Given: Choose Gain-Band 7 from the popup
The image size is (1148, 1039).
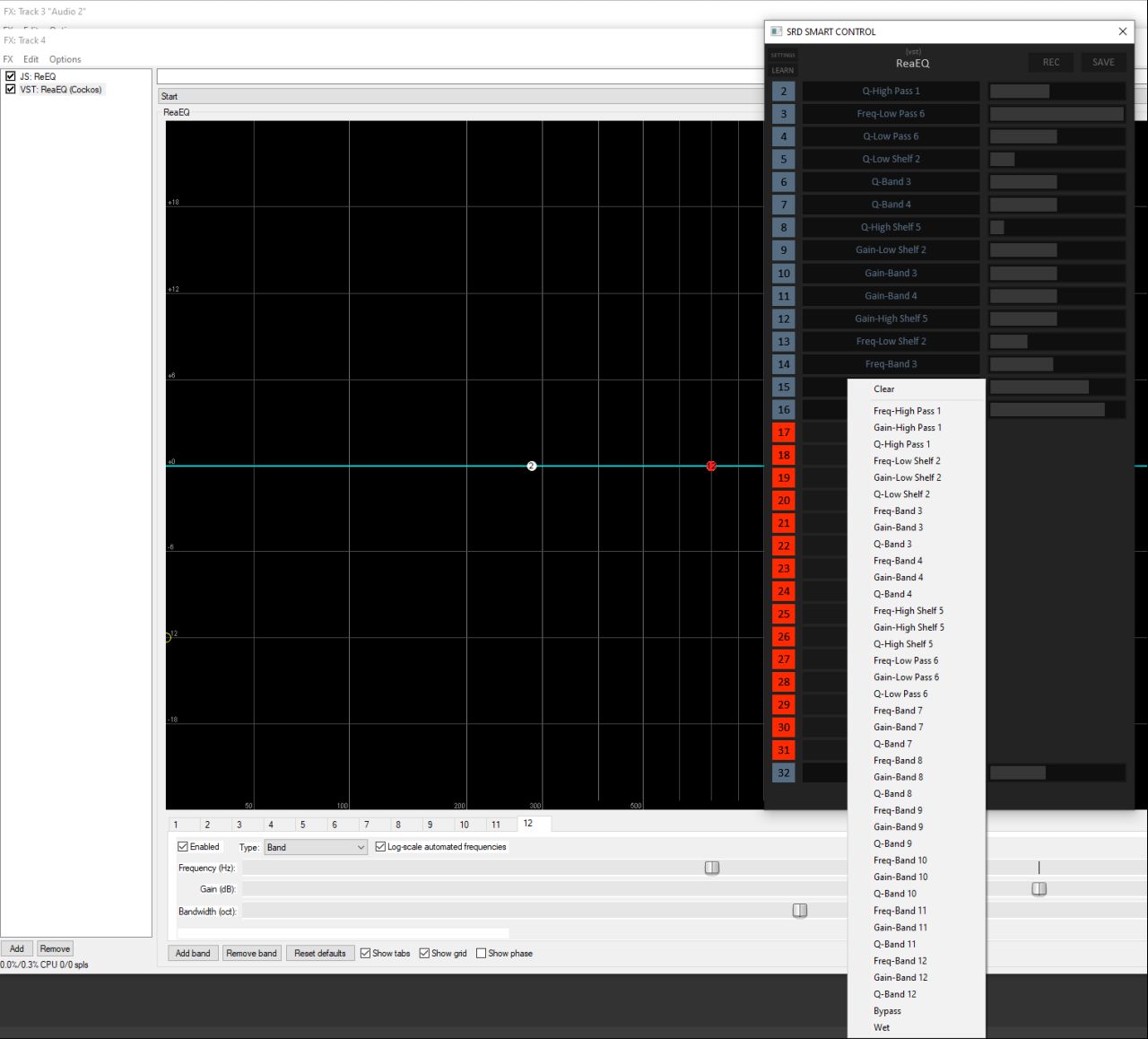Looking at the screenshot, I should coord(916,727).
